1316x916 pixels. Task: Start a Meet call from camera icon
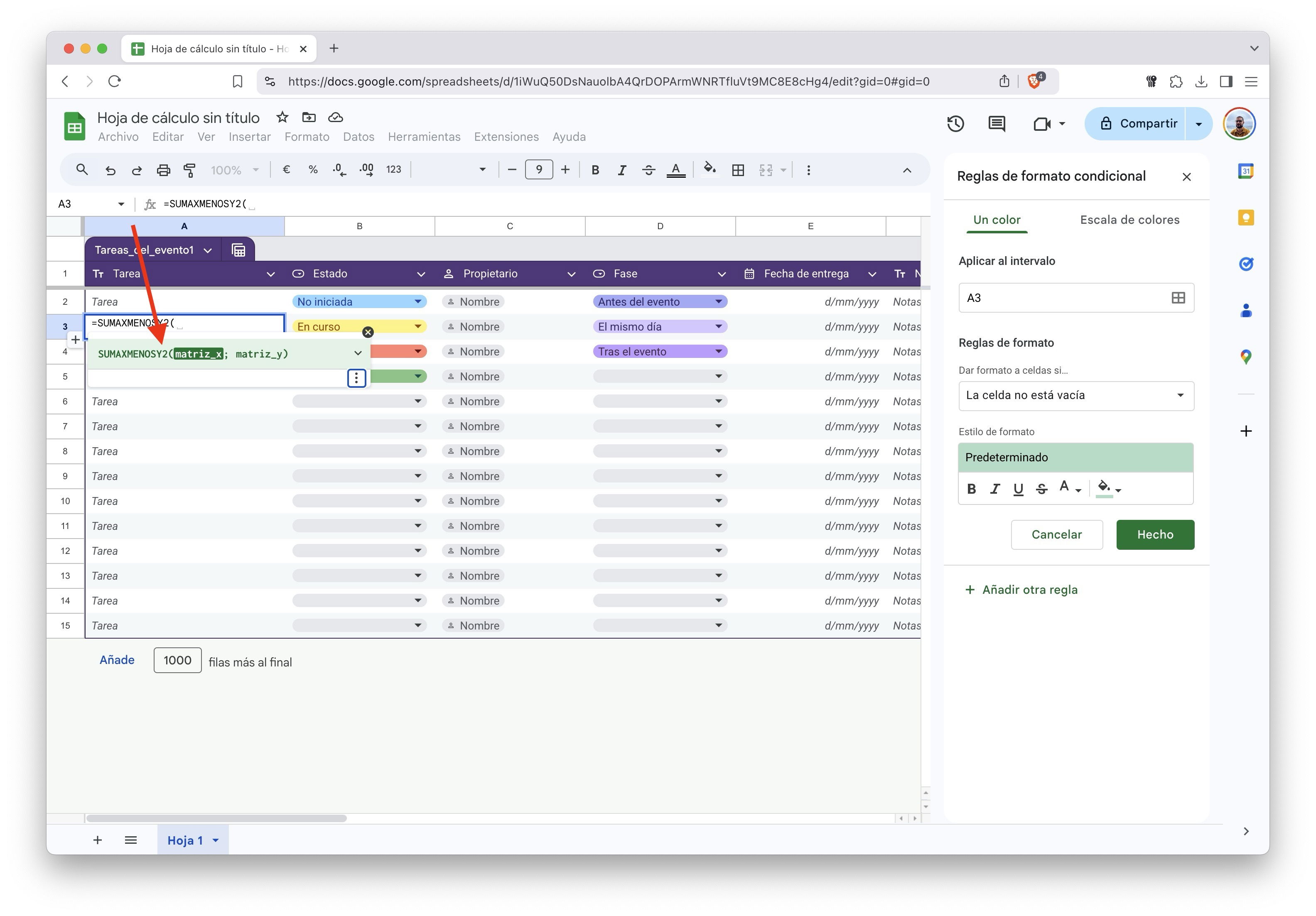click(x=1041, y=123)
